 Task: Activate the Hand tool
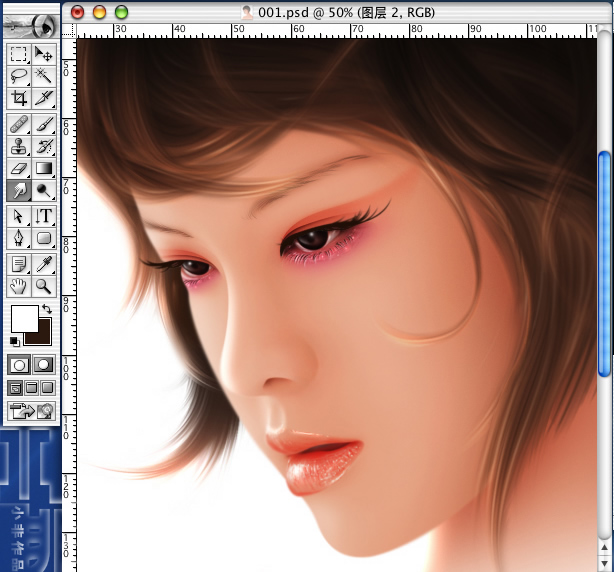point(18,286)
